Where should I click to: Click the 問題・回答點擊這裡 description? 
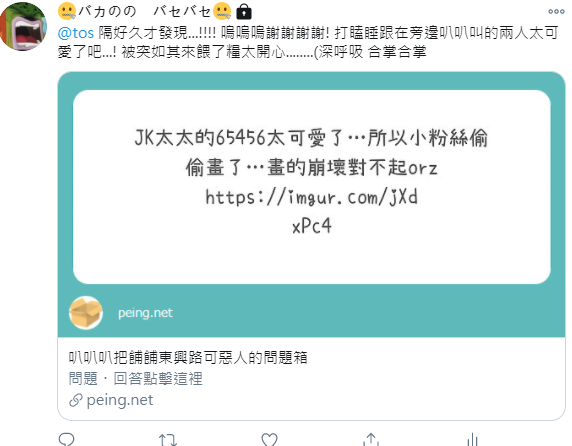pos(136,379)
